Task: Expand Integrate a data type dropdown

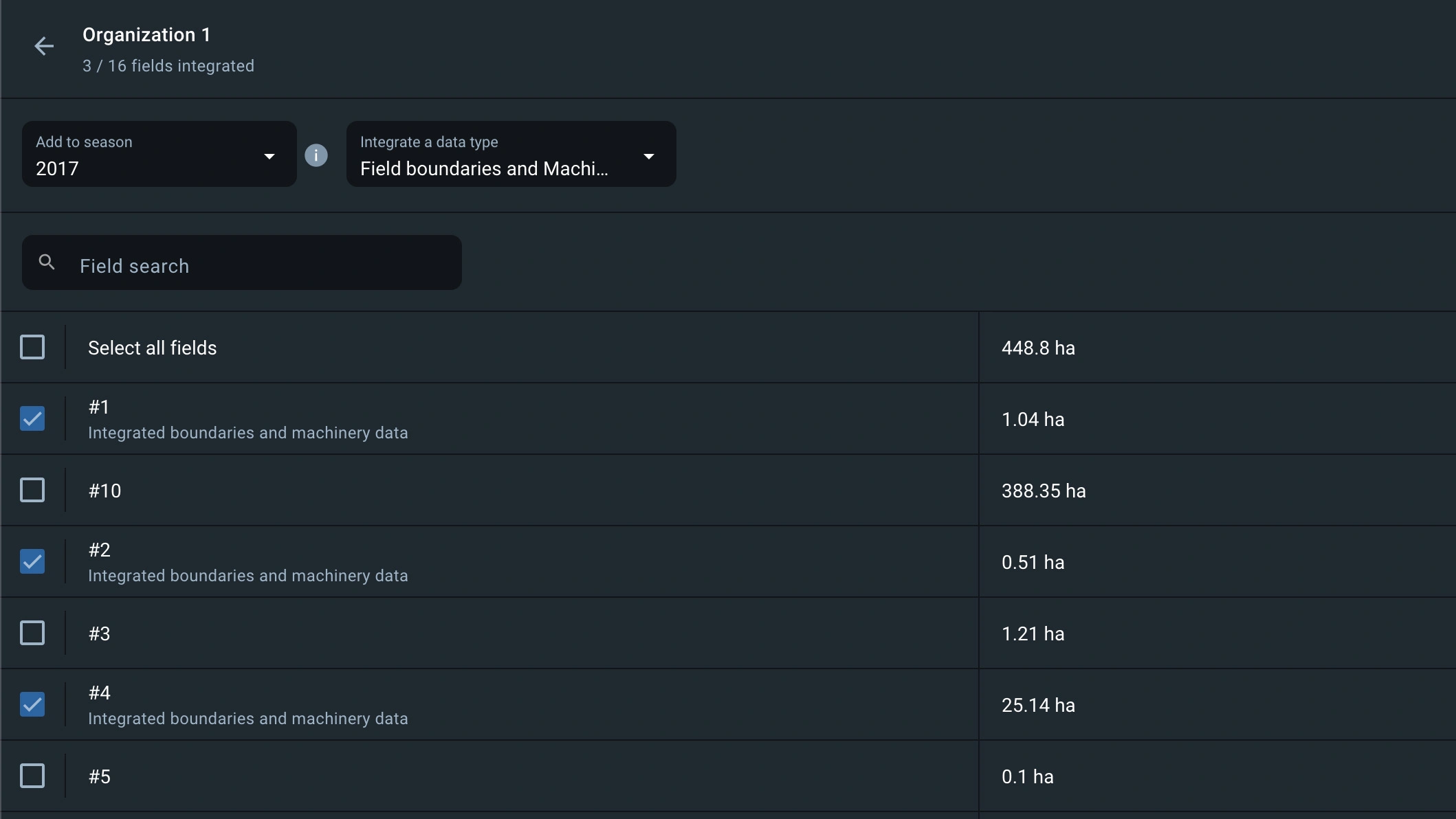Action: click(x=510, y=155)
